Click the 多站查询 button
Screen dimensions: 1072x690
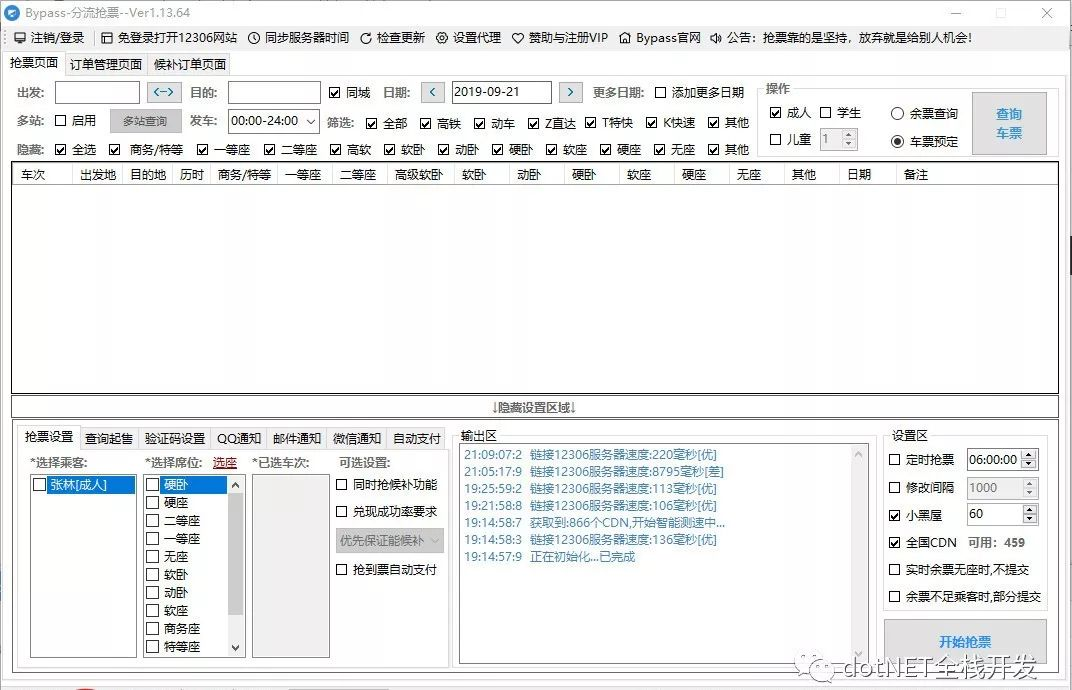146,121
